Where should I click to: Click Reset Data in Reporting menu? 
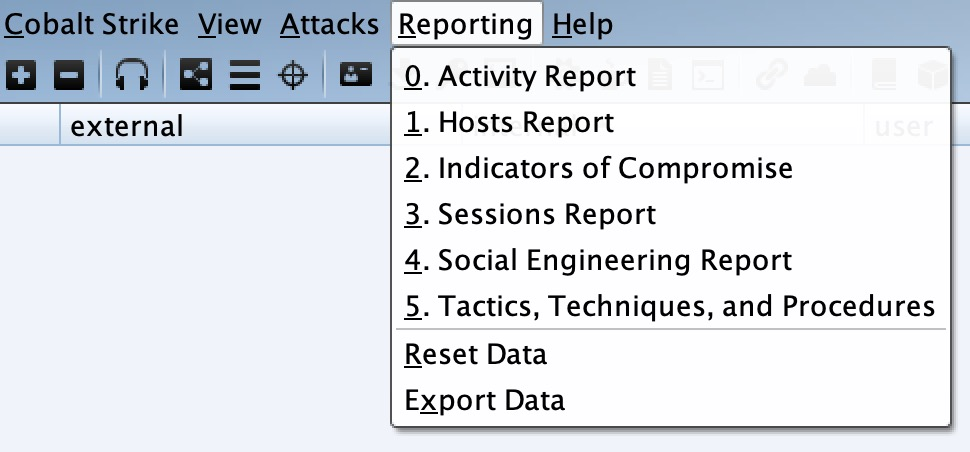(x=476, y=354)
